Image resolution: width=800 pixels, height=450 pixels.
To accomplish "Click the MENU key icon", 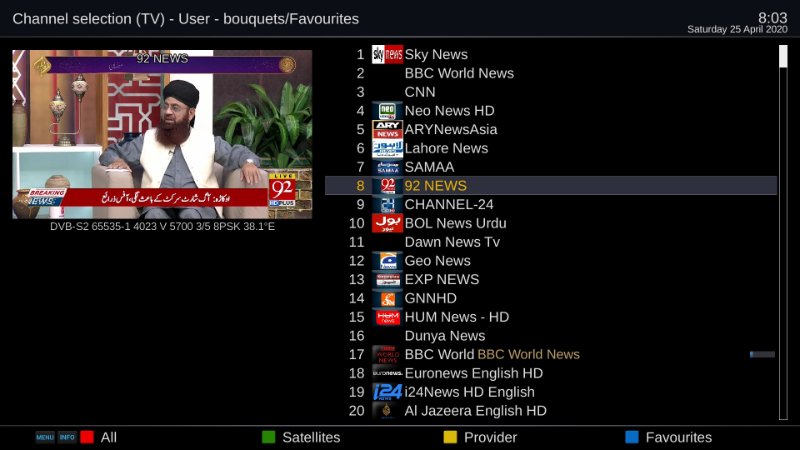I will click(45, 437).
